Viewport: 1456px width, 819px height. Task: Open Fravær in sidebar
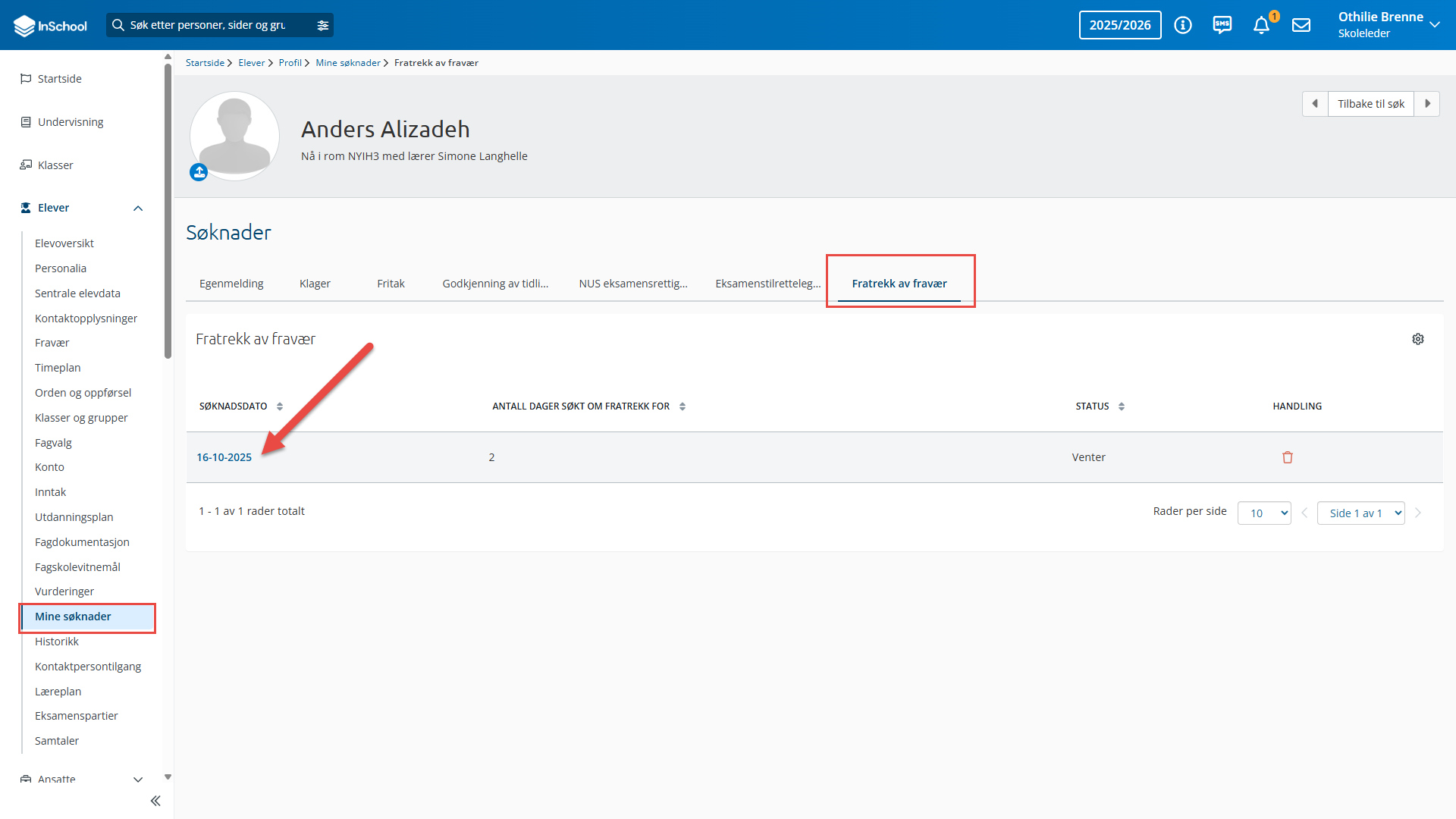(52, 343)
